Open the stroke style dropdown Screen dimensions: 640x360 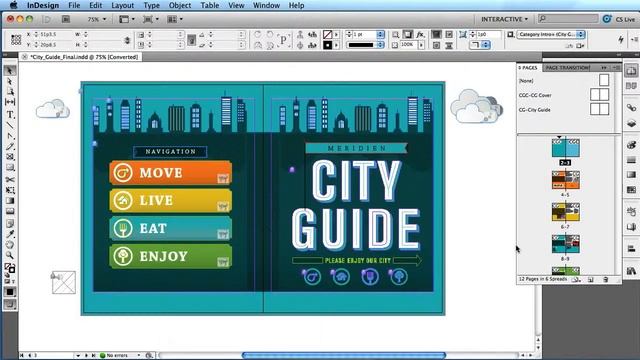coord(380,45)
